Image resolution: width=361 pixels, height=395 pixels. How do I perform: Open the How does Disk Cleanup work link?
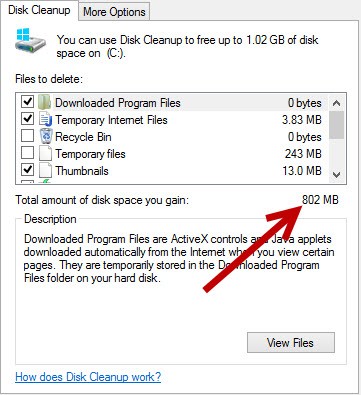pyautogui.click(x=88, y=377)
